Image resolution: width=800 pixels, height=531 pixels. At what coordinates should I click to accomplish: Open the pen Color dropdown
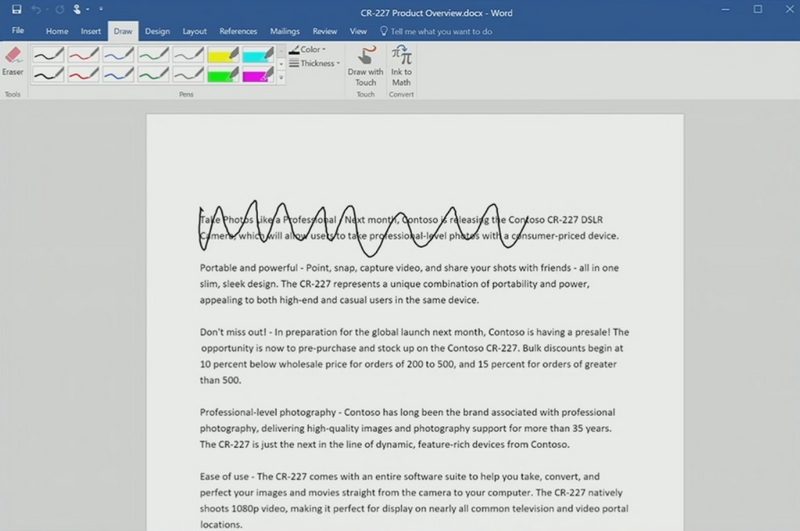[308, 49]
